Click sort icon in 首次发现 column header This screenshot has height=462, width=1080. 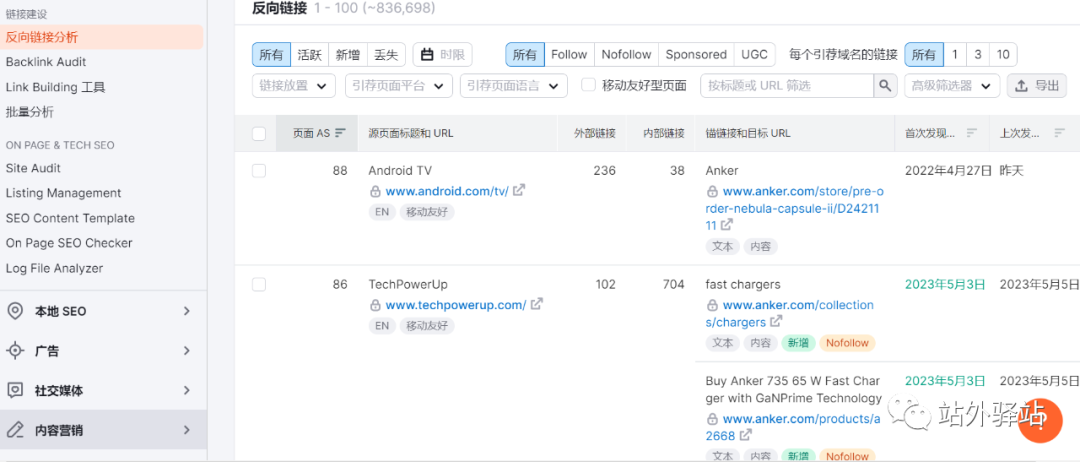tap(972, 133)
